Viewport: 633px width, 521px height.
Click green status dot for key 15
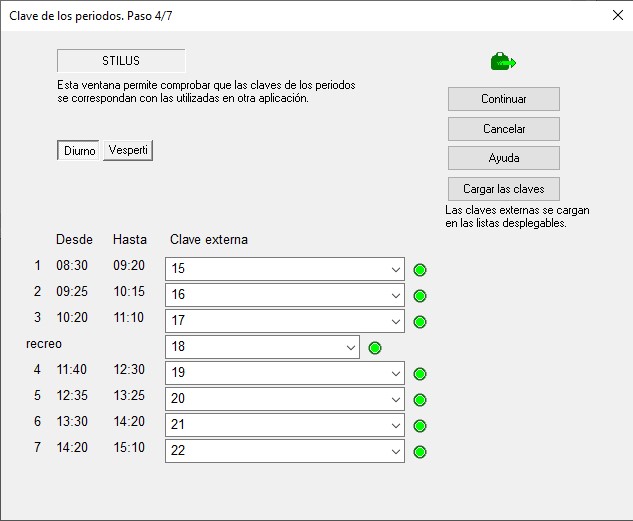[x=420, y=270]
